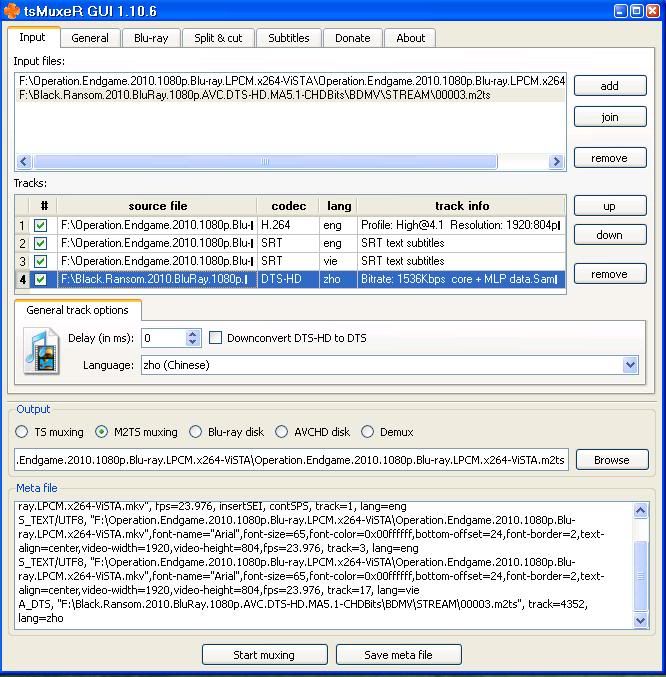666x677 pixels.
Task: Click the input files list scroll left arrow
Action: pyautogui.click(x=24, y=161)
